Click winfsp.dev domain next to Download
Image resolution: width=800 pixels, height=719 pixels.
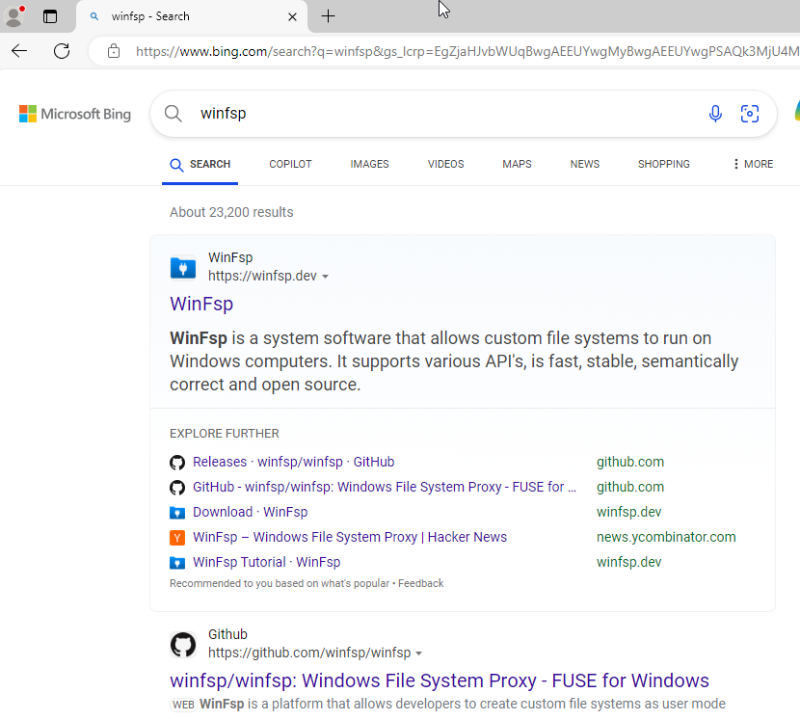(x=629, y=512)
